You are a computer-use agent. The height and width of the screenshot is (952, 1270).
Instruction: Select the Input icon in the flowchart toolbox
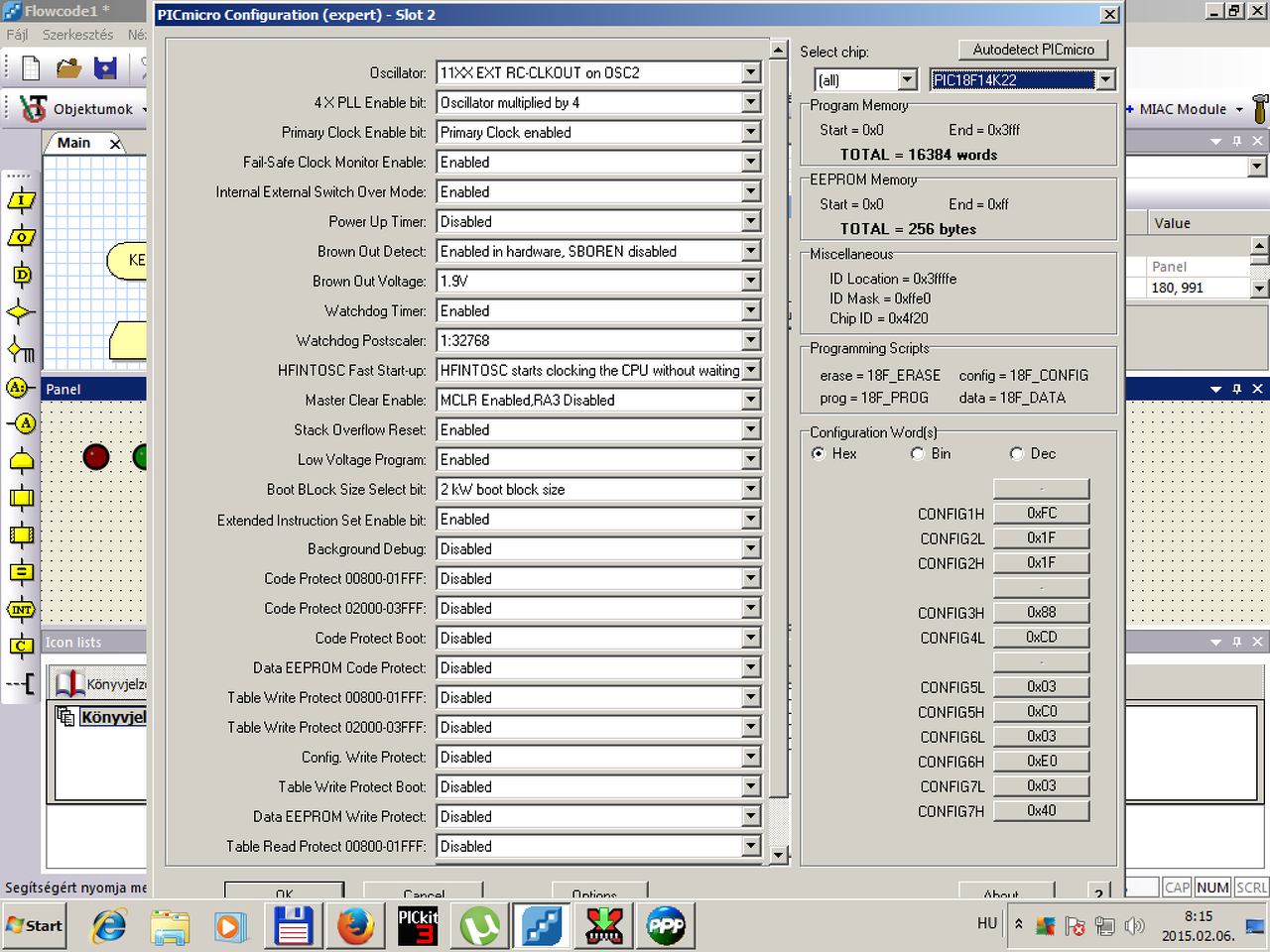tap(21, 200)
